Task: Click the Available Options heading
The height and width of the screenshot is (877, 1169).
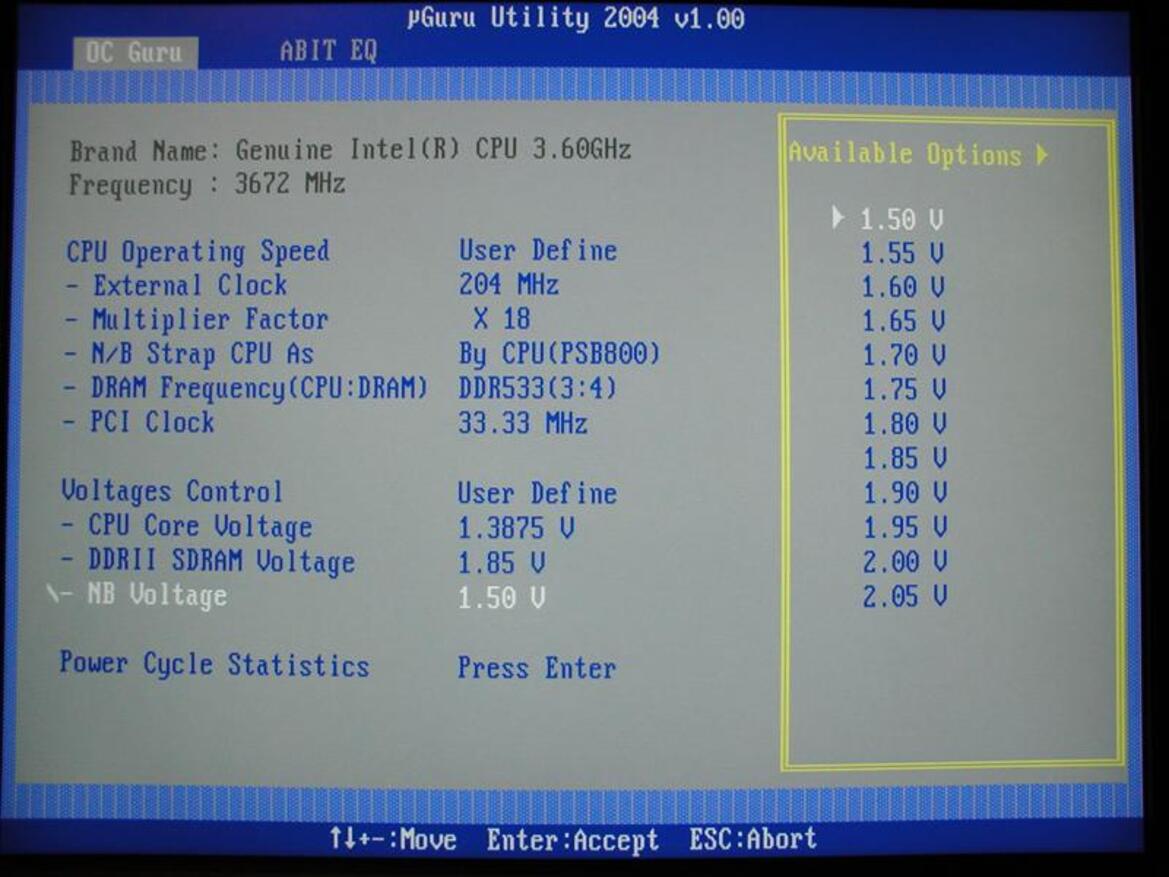Action: click(x=905, y=154)
